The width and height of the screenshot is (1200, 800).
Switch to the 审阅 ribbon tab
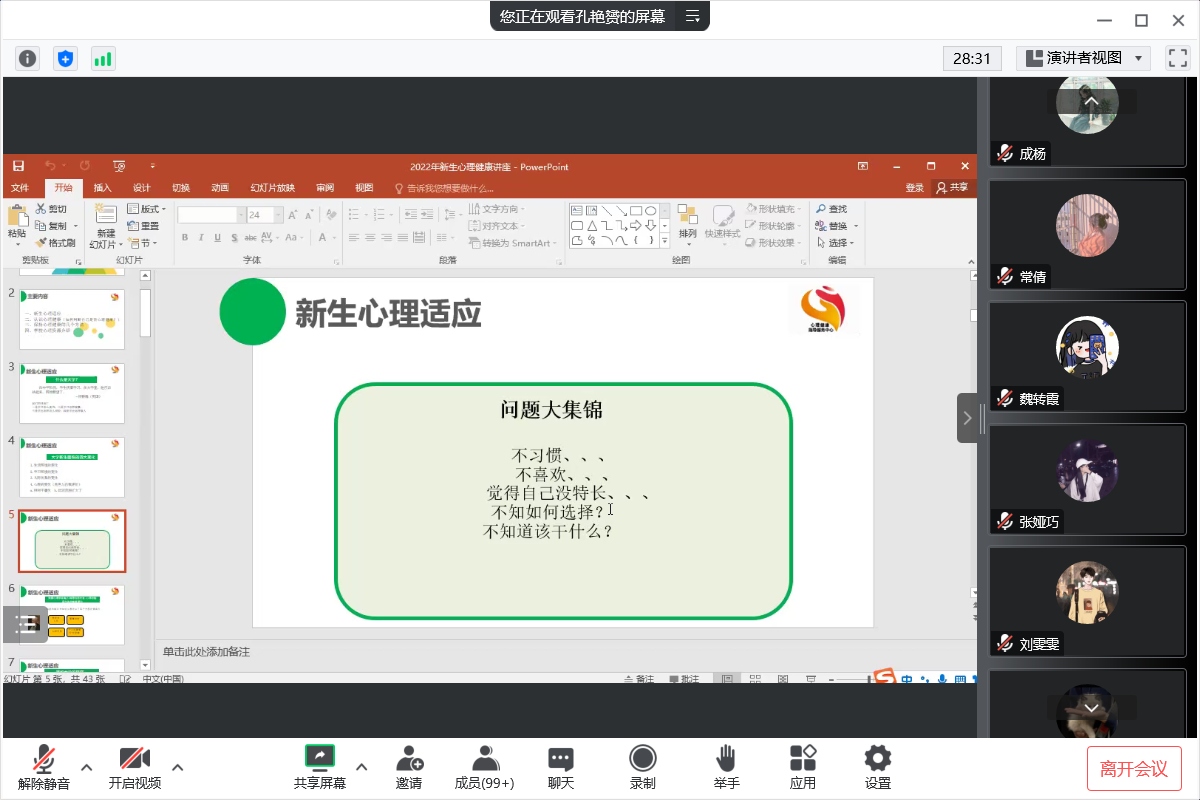[x=325, y=188]
